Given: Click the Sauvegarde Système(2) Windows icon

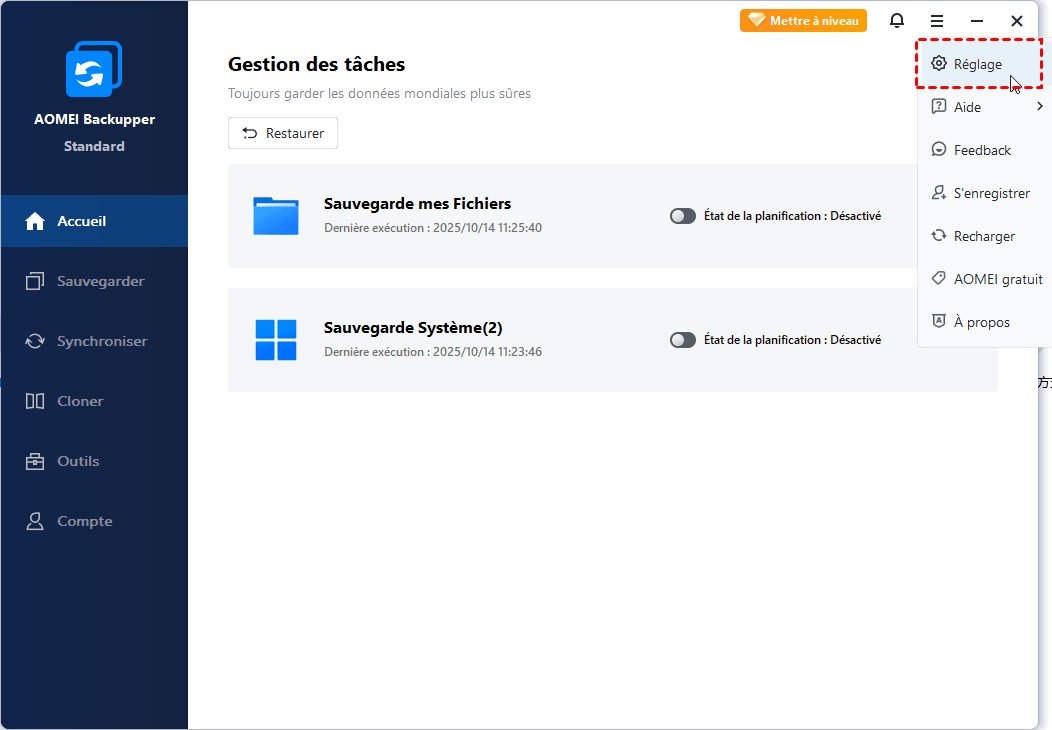Looking at the screenshot, I should pyautogui.click(x=276, y=340).
